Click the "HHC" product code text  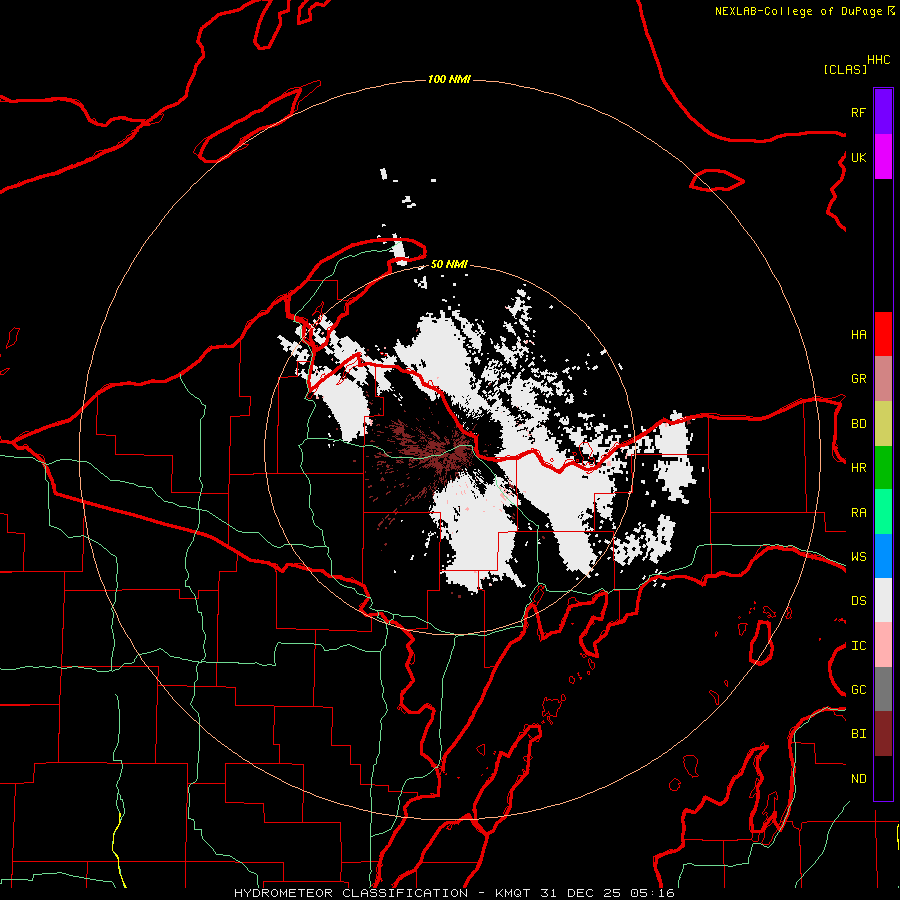[879, 60]
